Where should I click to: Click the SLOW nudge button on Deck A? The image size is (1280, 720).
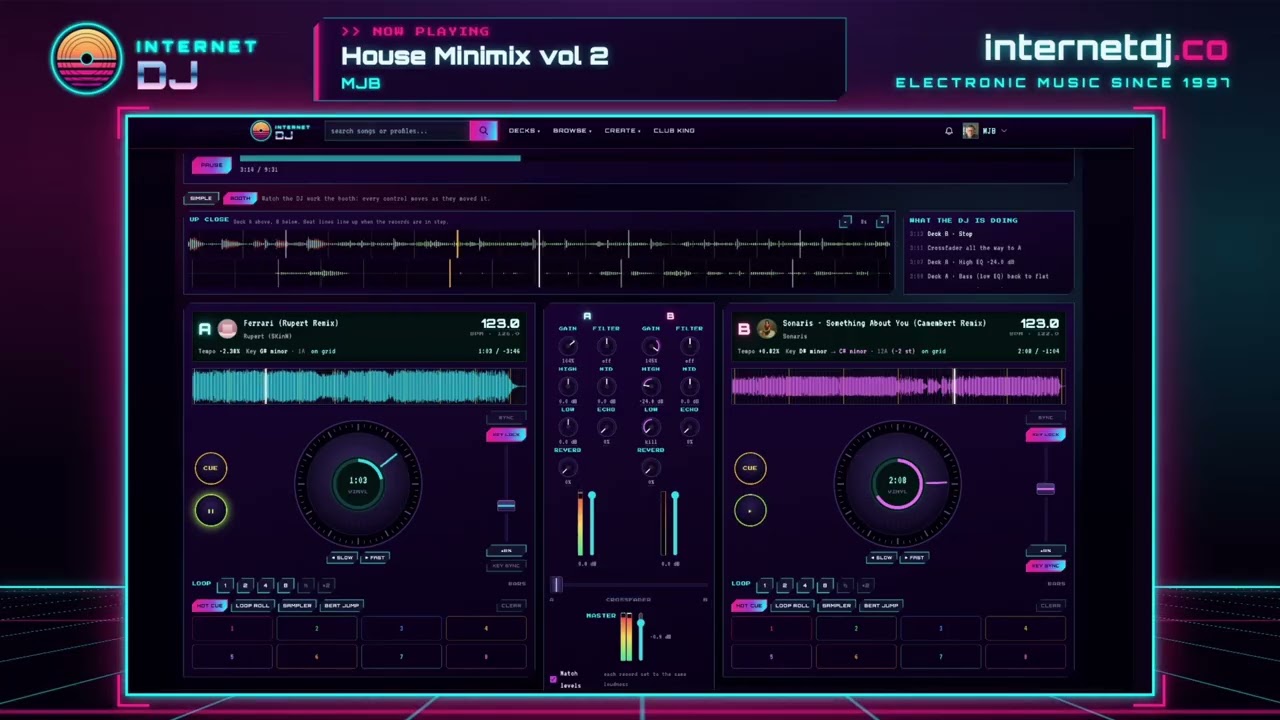(343, 557)
